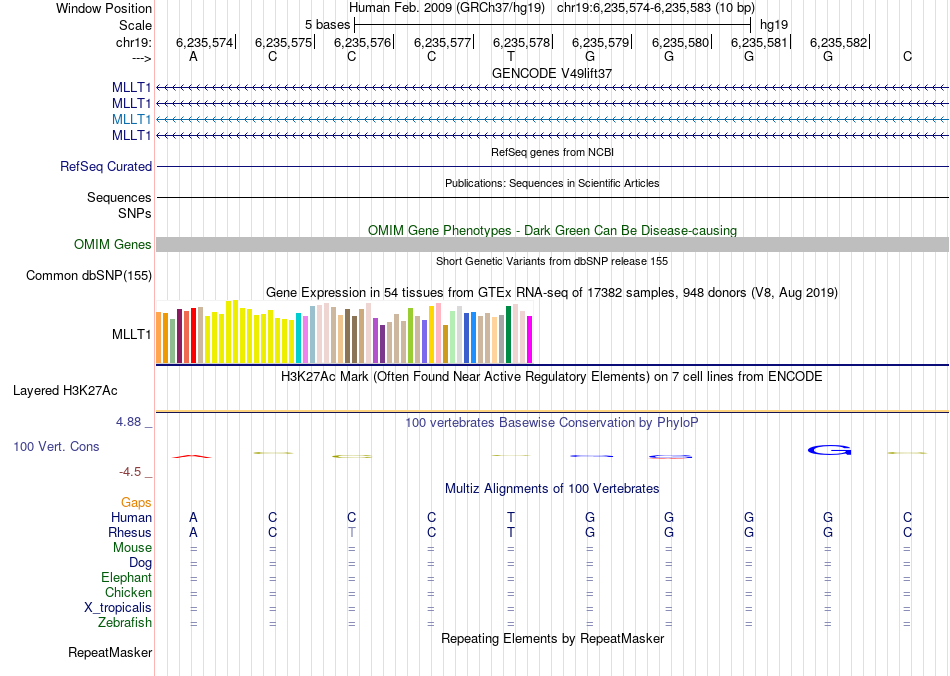
Task: Click 'Multiz Alignments of 100 Vertebrates' title
Action: click(552, 489)
